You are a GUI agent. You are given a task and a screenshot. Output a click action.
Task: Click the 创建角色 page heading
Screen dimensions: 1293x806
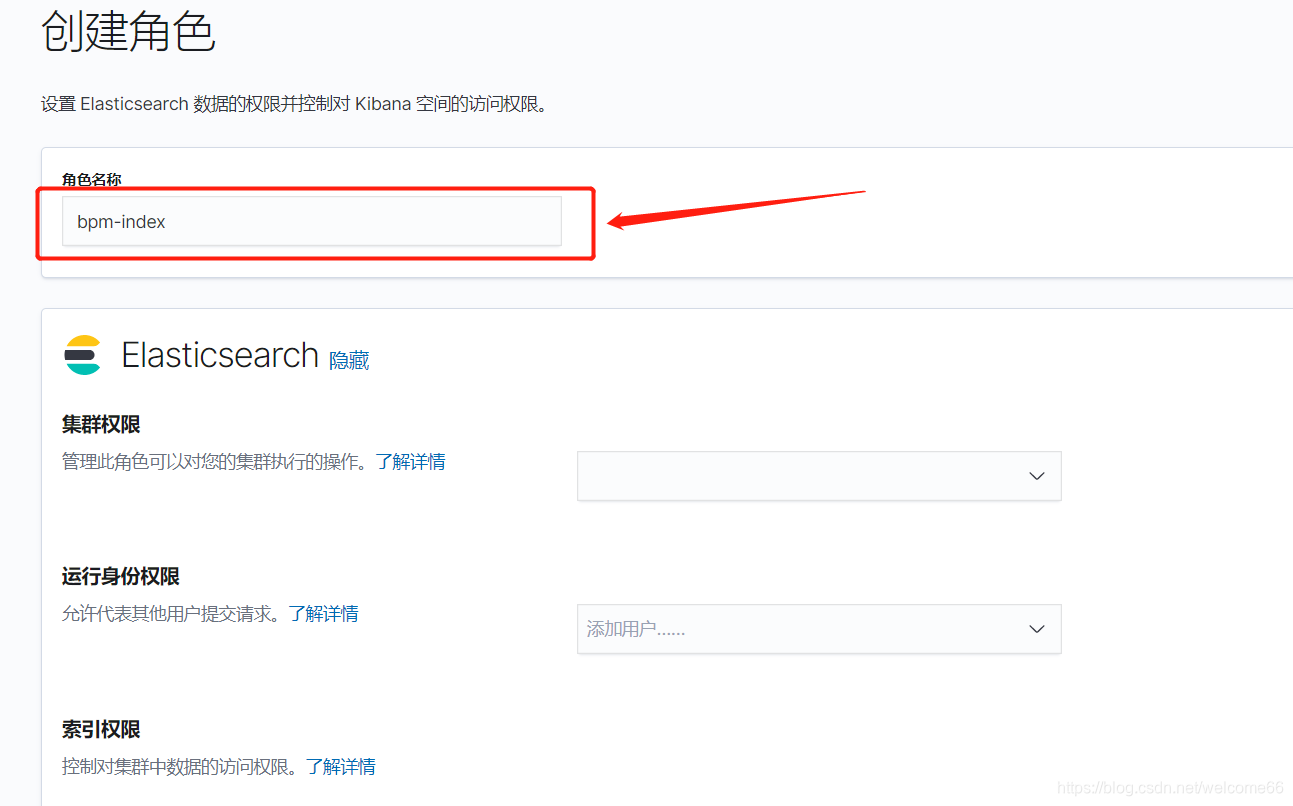pyautogui.click(x=128, y=31)
